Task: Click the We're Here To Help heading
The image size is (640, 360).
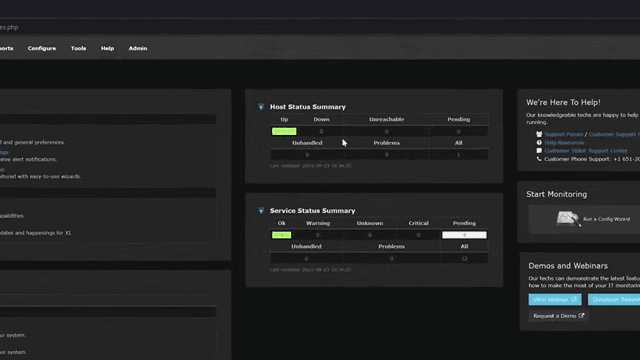Action: point(563,102)
